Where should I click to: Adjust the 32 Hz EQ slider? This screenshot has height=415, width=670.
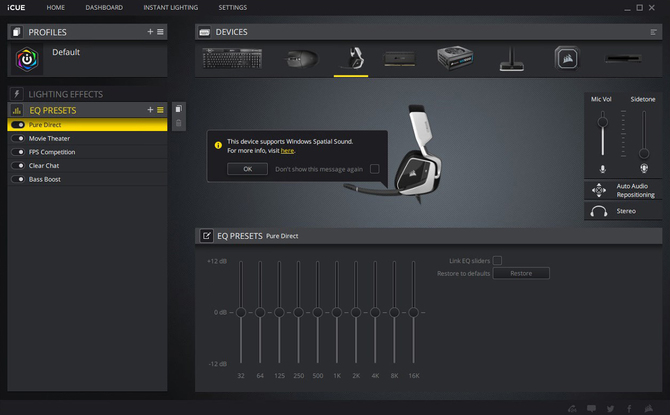click(241, 312)
